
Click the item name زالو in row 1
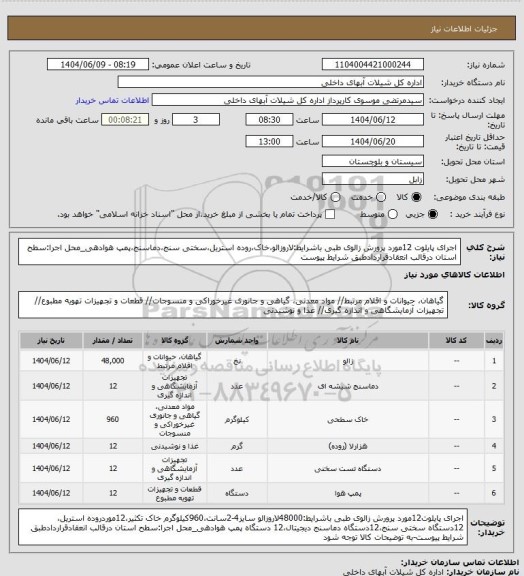click(x=348, y=361)
